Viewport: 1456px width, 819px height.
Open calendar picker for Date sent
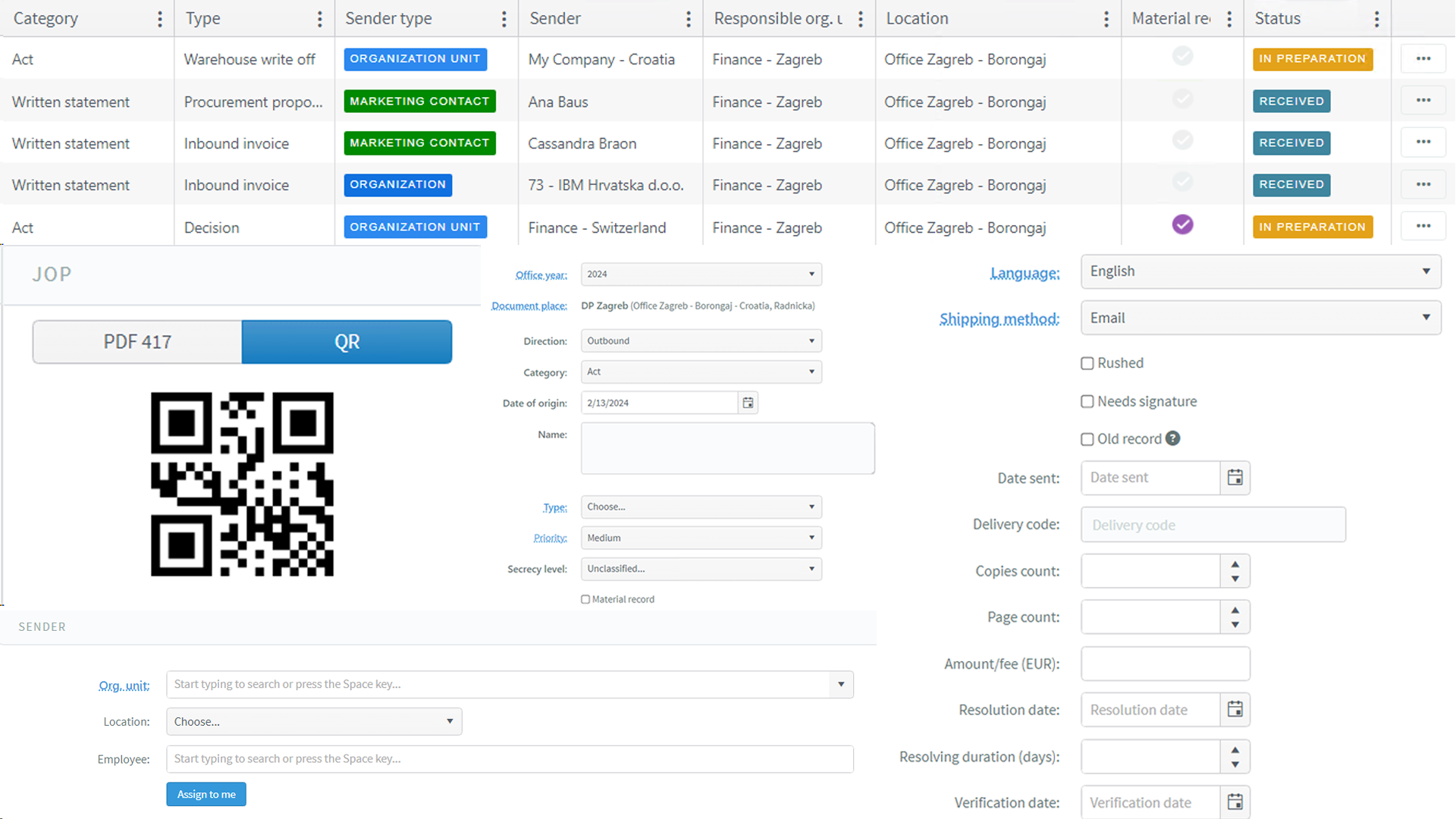tap(1235, 478)
